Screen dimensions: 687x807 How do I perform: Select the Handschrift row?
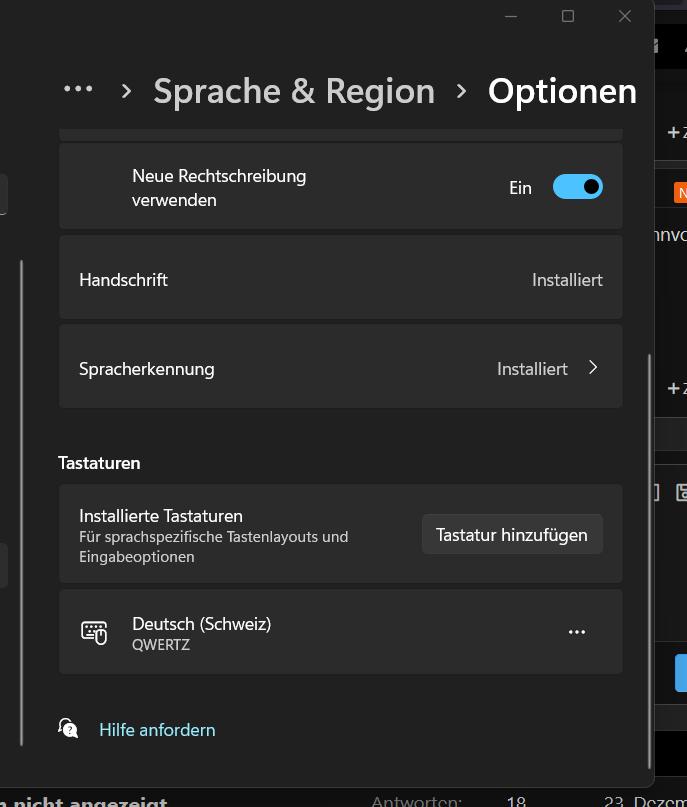pyautogui.click(x=340, y=280)
